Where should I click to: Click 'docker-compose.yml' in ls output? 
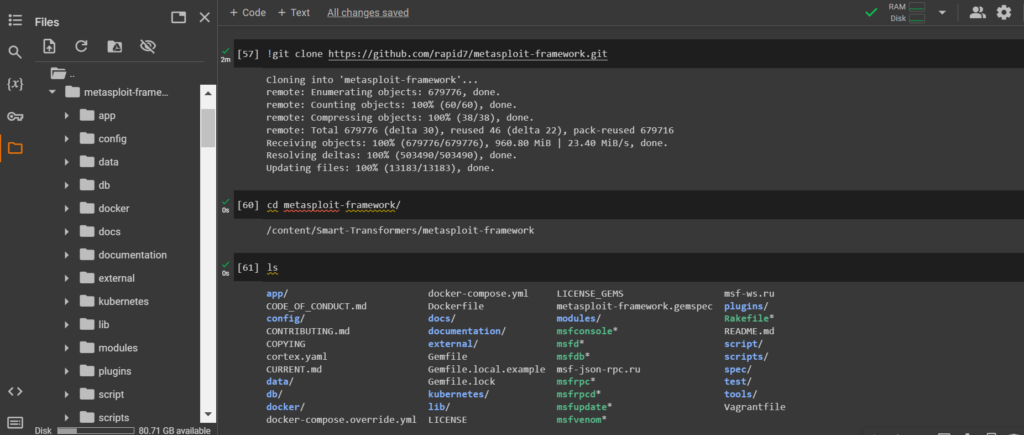[x=478, y=293]
